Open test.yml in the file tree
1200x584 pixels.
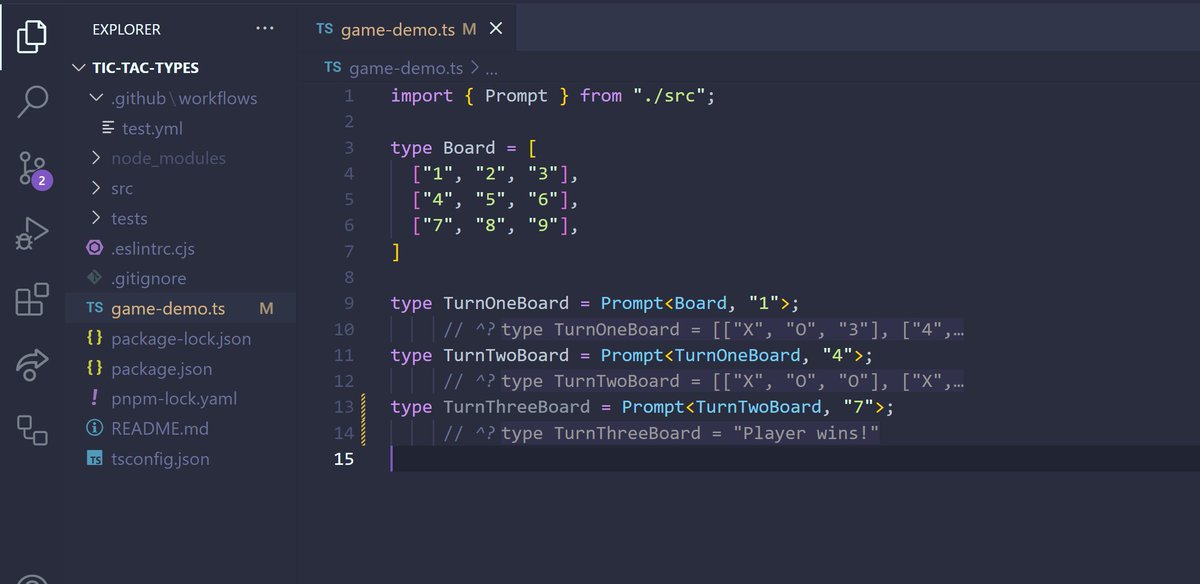click(152, 128)
